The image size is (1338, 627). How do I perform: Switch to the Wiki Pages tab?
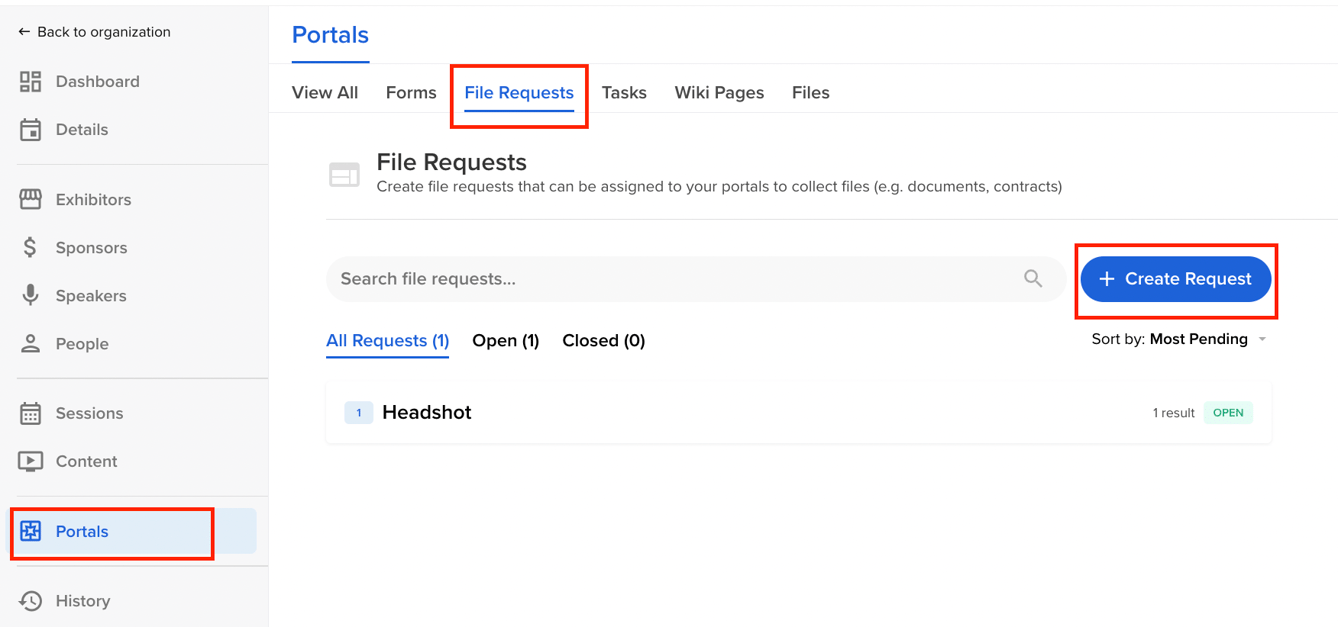tap(719, 92)
